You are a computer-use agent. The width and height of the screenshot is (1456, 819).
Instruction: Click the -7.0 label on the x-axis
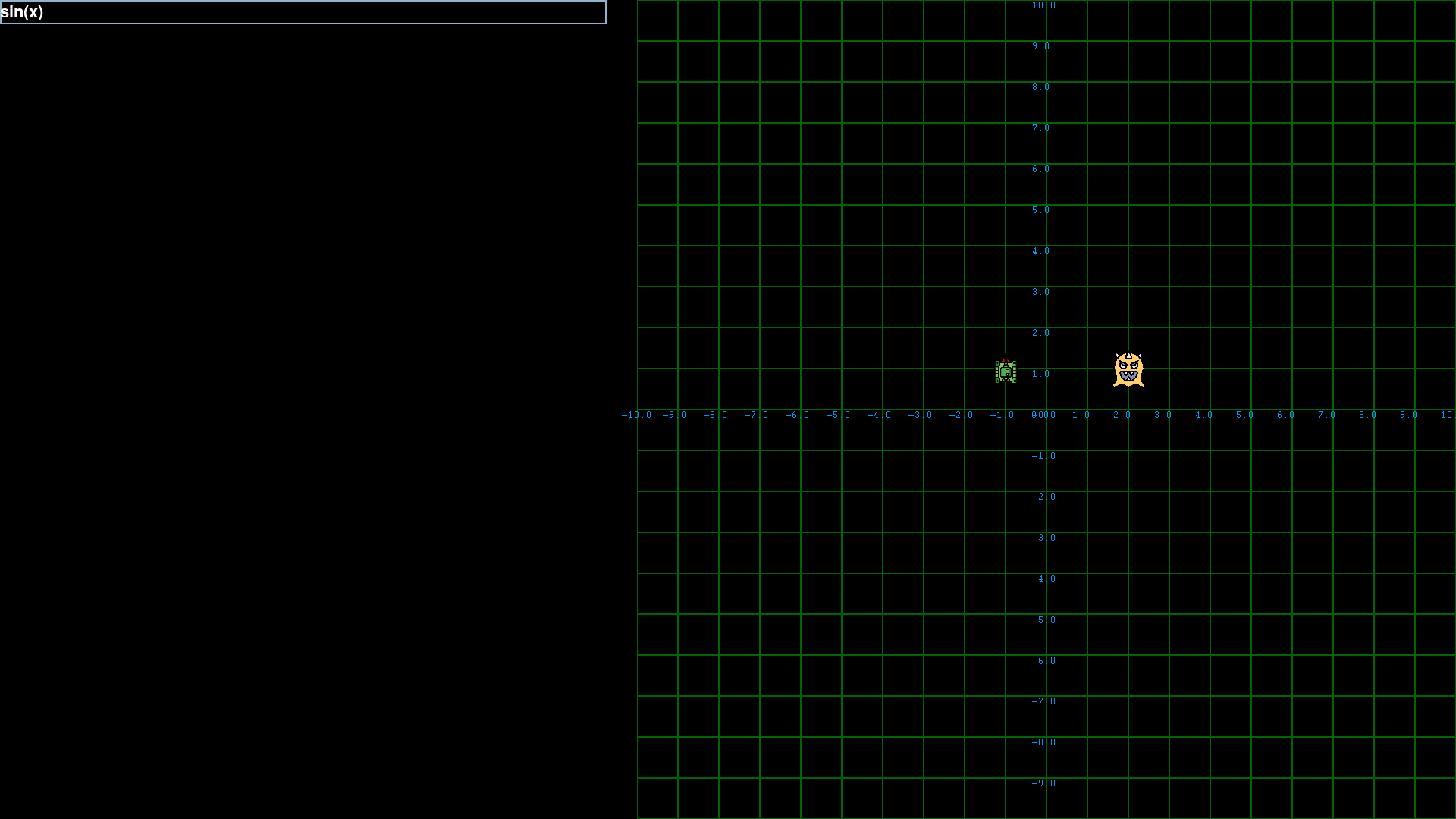coord(756,415)
